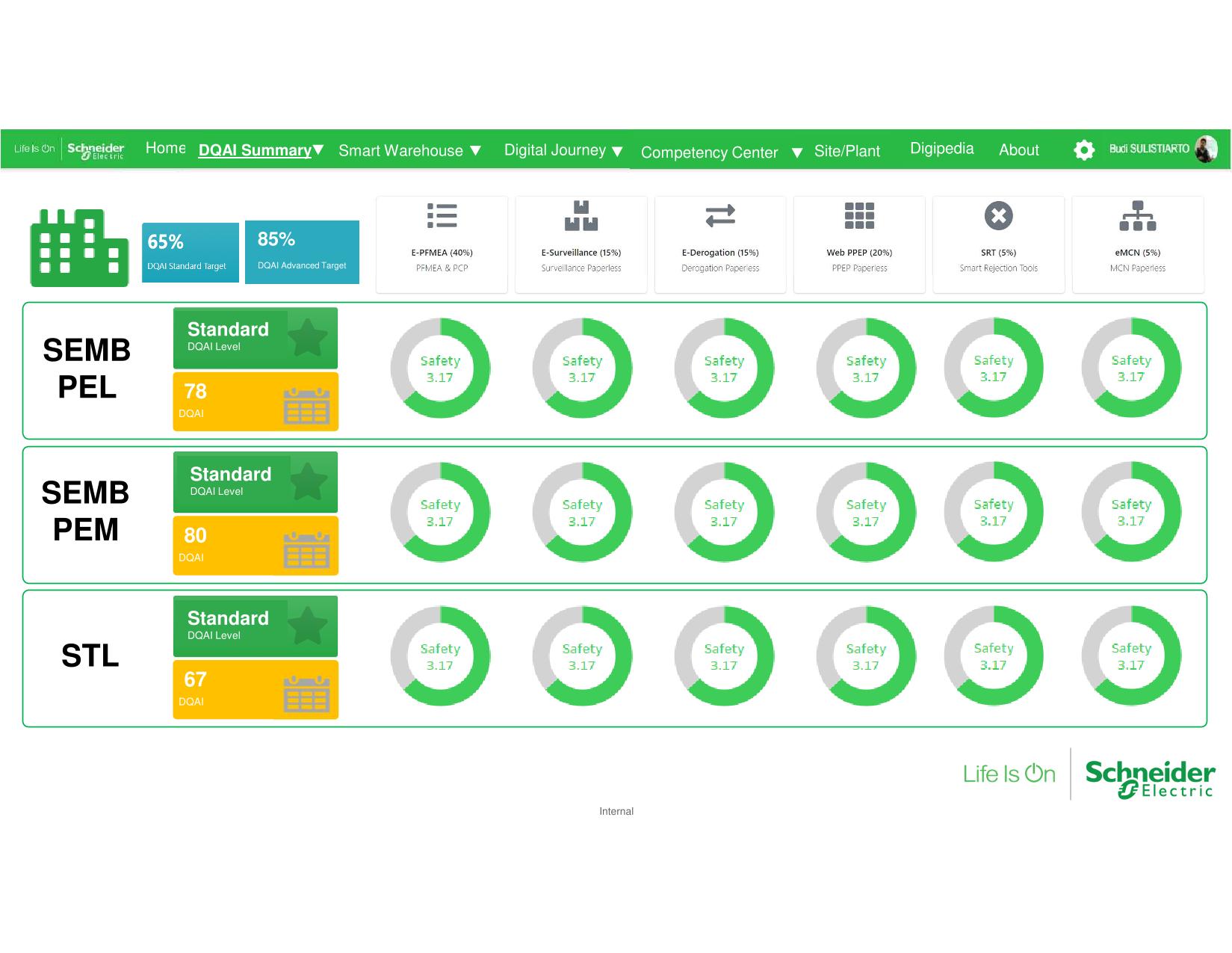Expand the Smart Warehouse dropdown arrow
1232x953 pixels.
(475, 151)
